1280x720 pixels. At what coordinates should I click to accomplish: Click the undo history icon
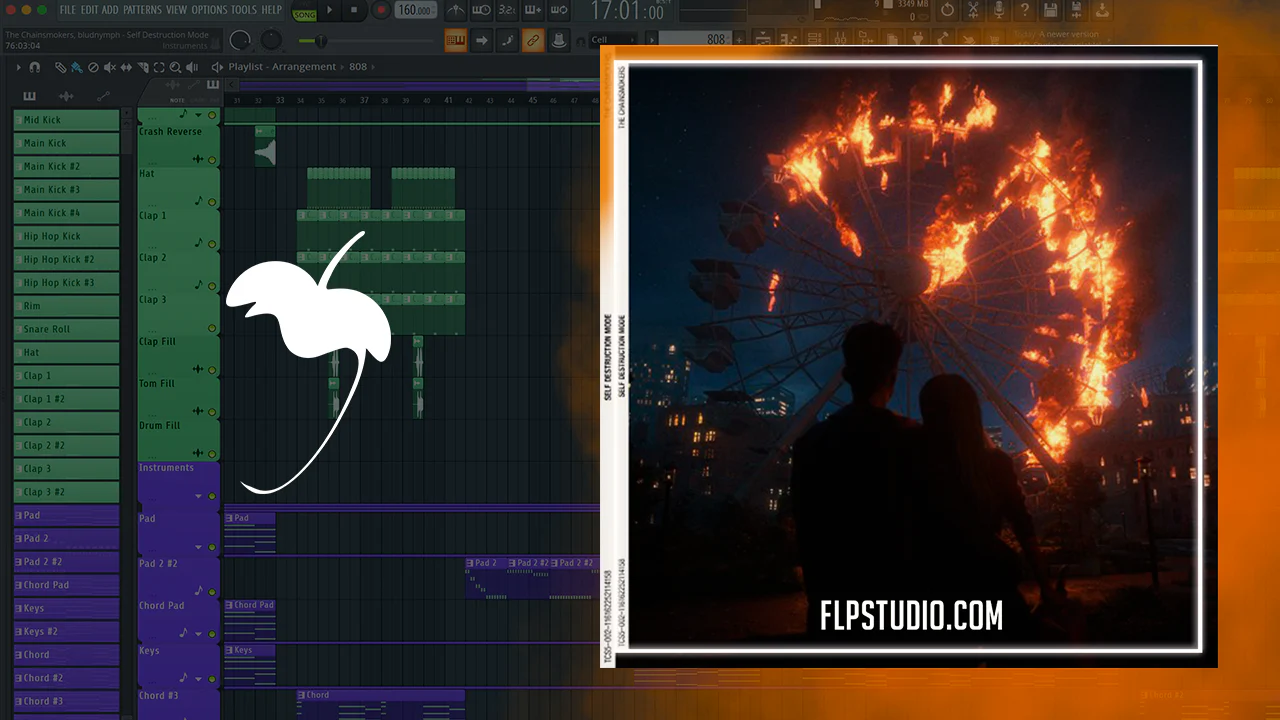coord(947,11)
